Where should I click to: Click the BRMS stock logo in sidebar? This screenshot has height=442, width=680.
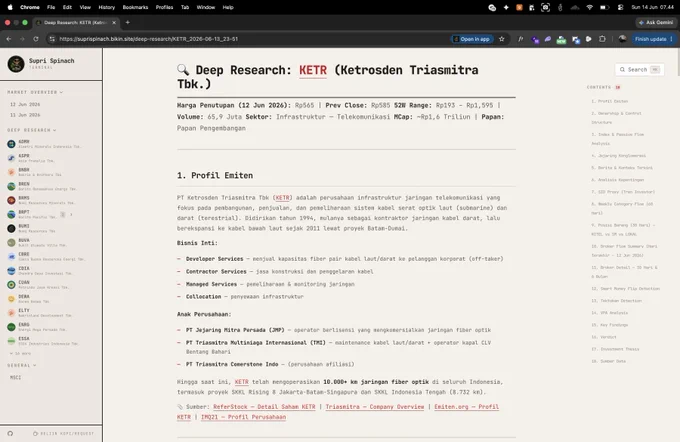(x=11, y=200)
